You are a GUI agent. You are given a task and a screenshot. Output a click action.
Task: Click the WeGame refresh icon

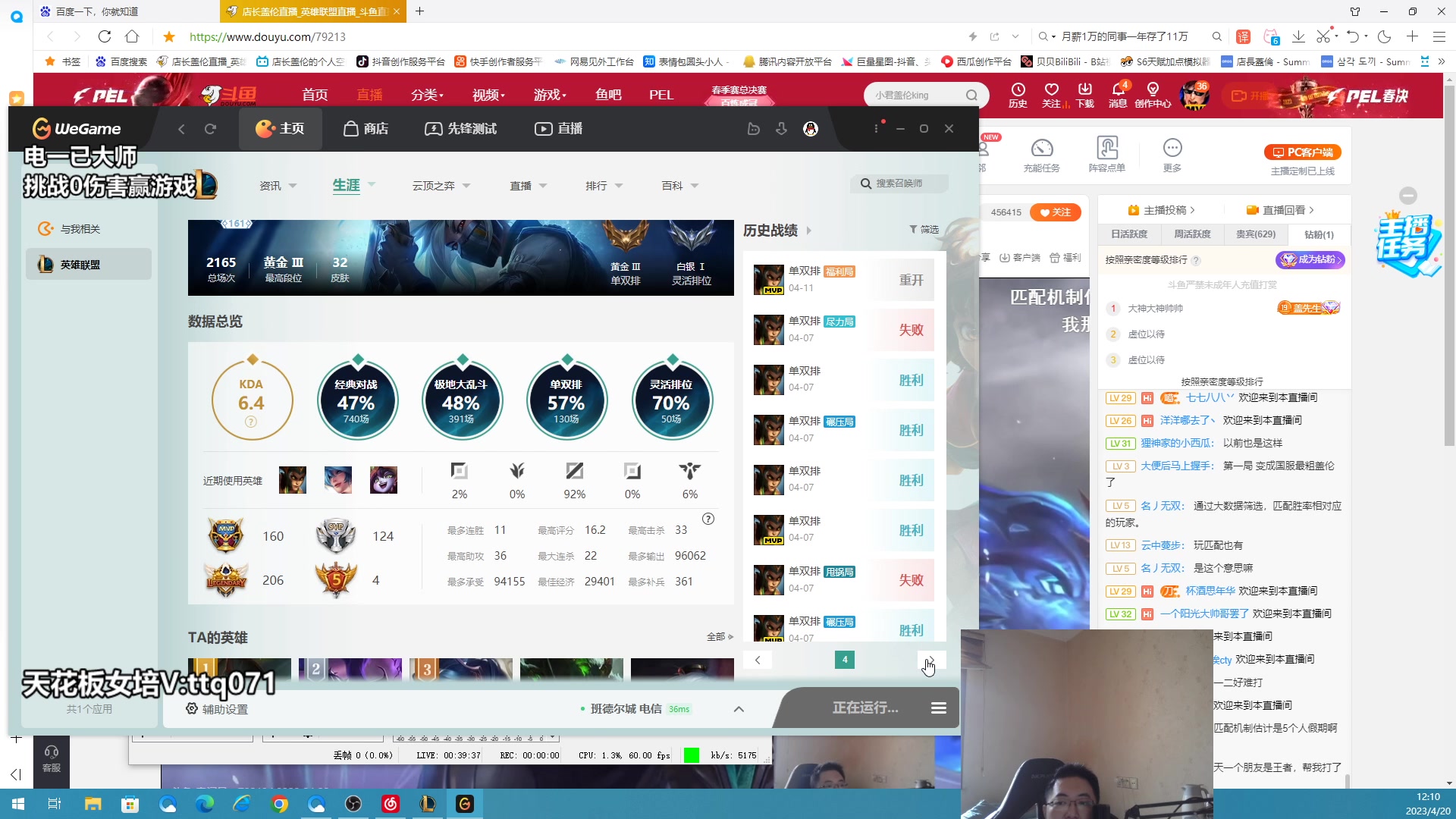(x=211, y=129)
